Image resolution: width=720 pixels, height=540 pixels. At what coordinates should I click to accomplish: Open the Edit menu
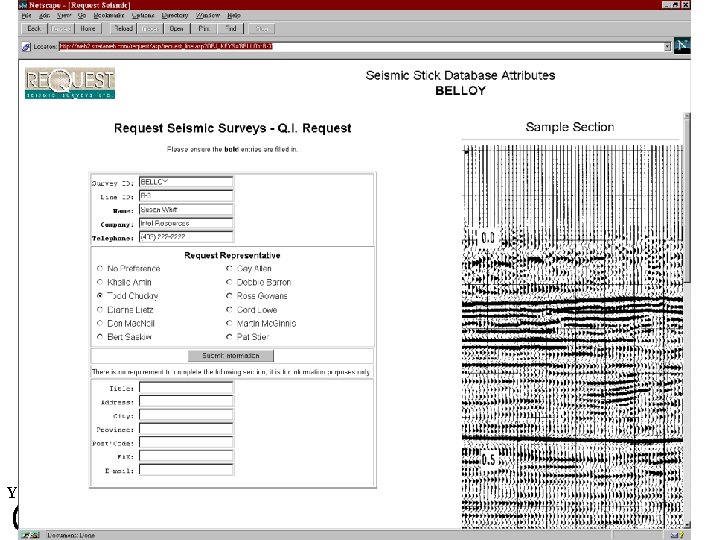tap(44, 15)
